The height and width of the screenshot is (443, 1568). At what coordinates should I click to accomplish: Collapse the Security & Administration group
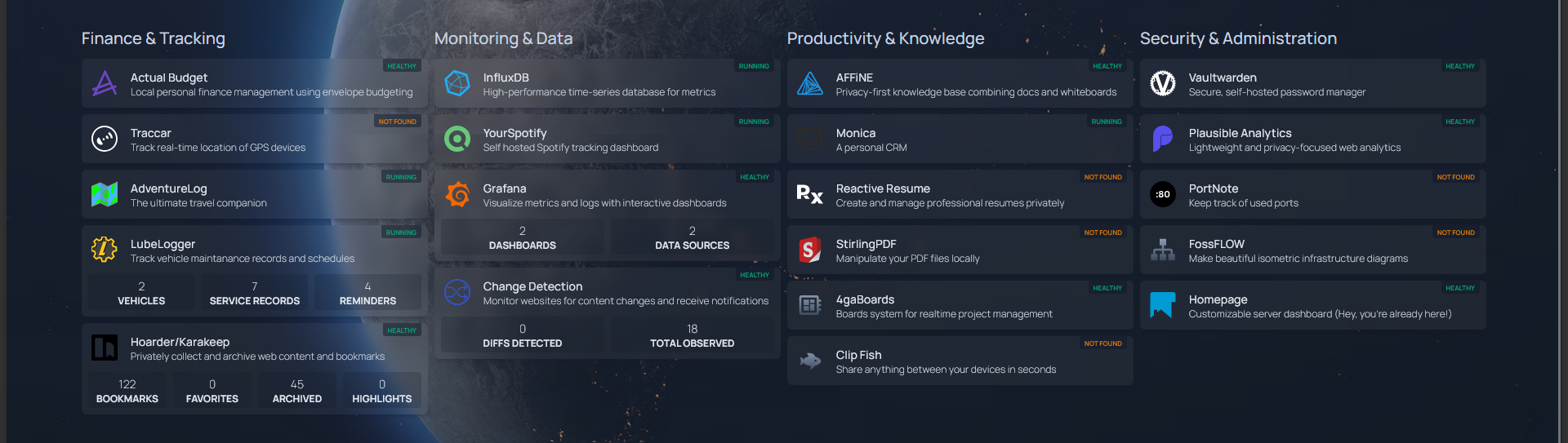[x=1239, y=38]
